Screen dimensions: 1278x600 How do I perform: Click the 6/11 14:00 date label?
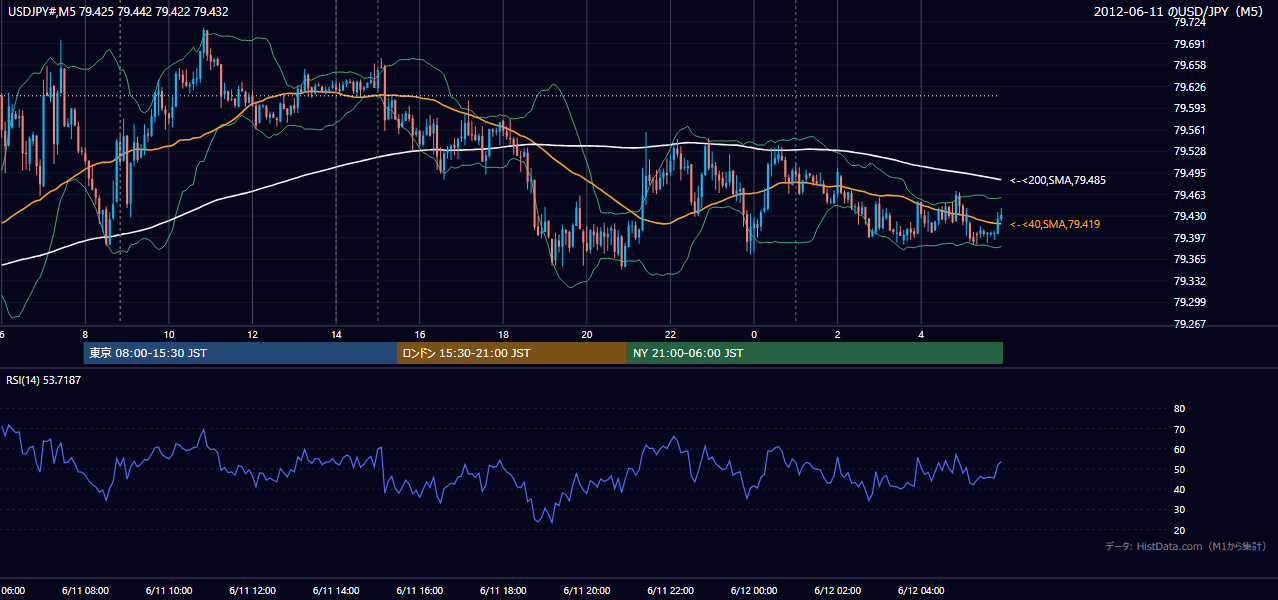[336, 590]
